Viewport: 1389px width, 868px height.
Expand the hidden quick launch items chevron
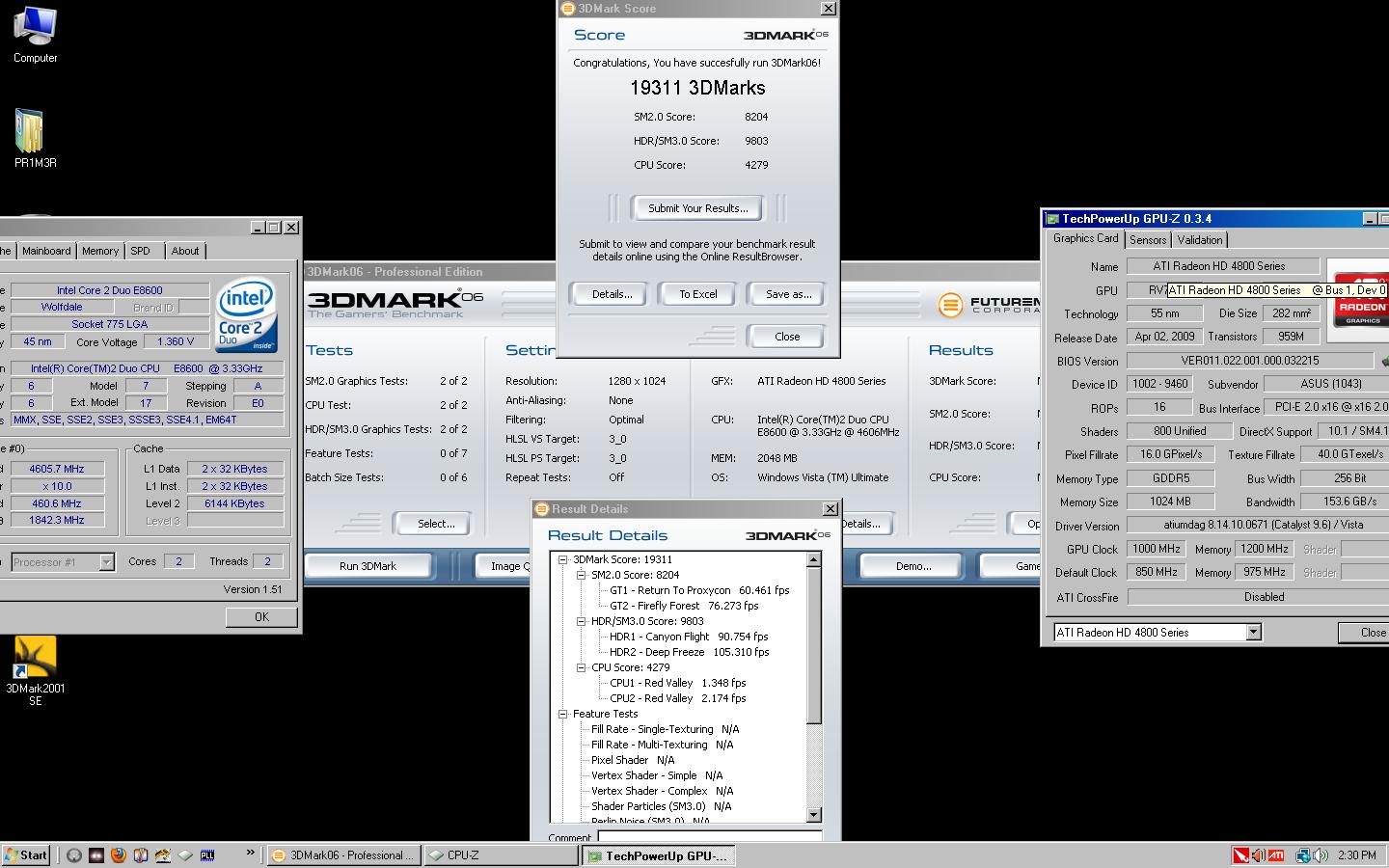[x=251, y=853]
